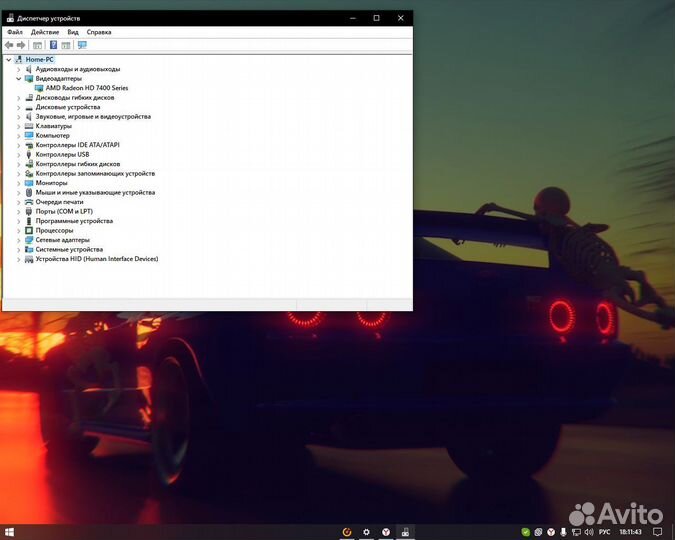Scan for hardware changes with the monitor icon

(82, 45)
